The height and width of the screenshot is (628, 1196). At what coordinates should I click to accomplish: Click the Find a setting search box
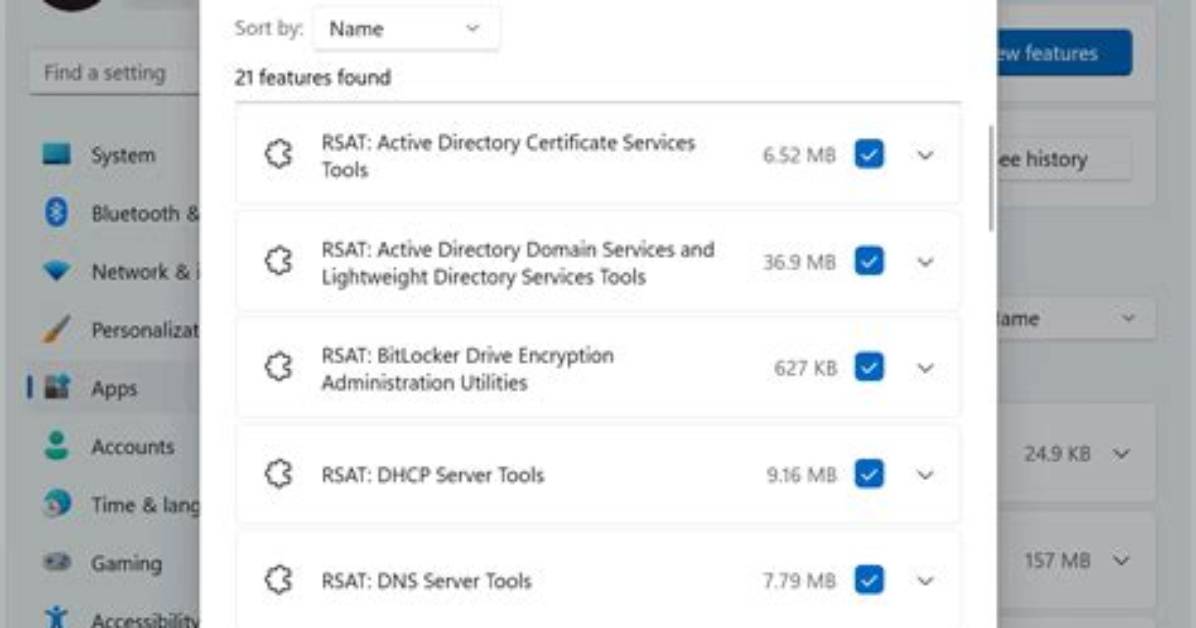pyautogui.click(x=114, y=73)
